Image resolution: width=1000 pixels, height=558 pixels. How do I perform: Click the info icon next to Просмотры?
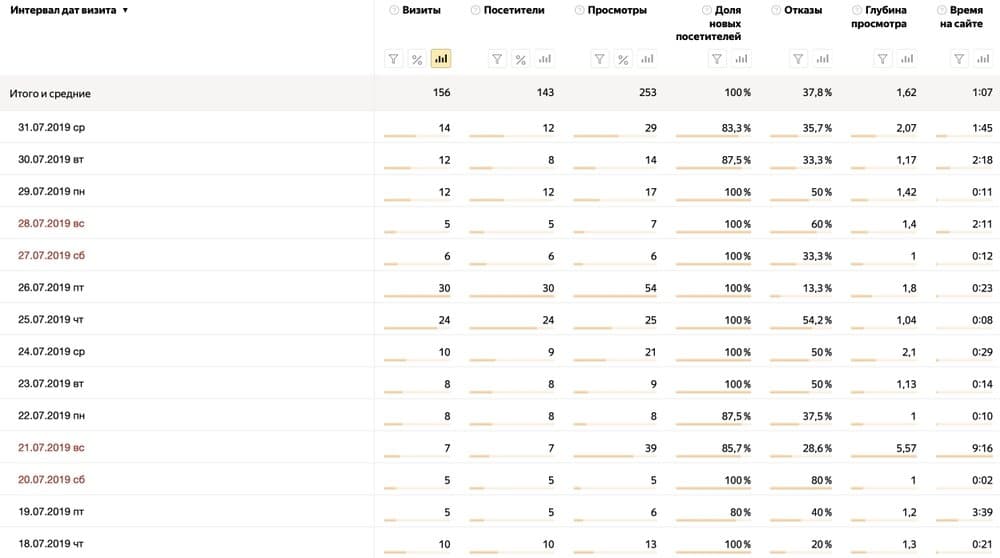coord(579,10)
